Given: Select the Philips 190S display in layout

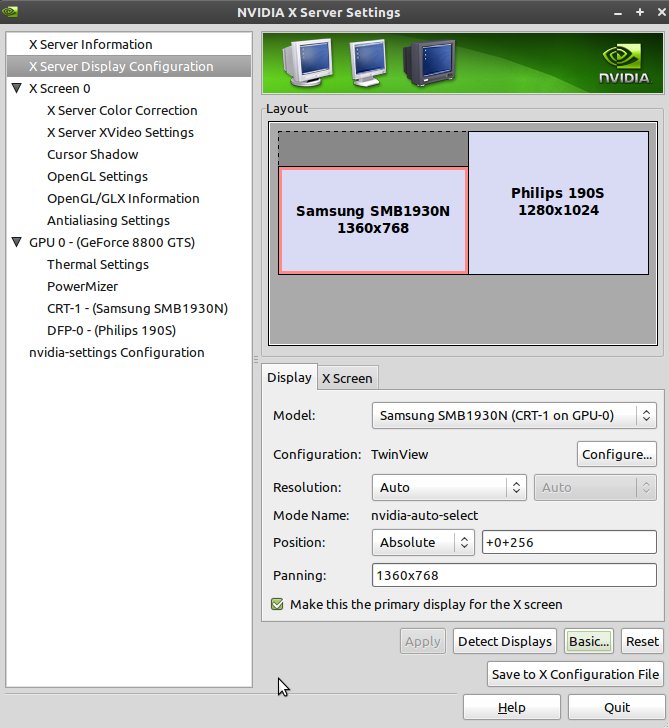Looking at the screenshot, I should pos(558,203).
